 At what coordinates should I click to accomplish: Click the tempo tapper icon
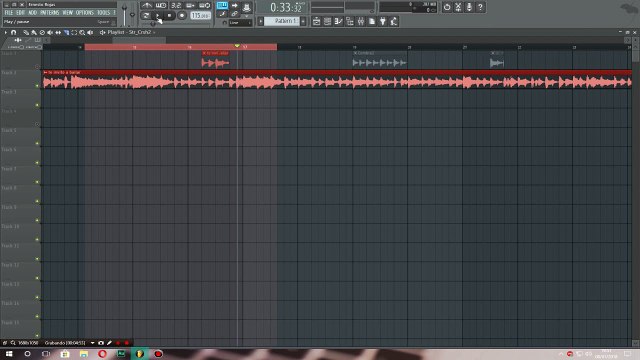[394, 21]
